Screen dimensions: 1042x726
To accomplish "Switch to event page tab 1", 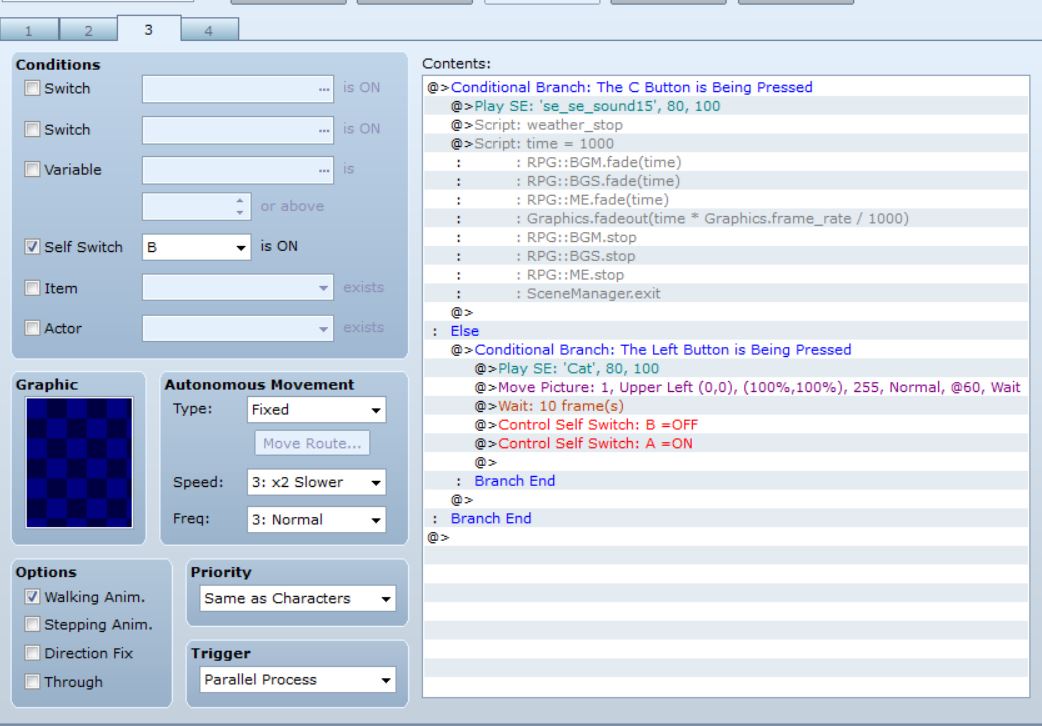I will pos(29,31).
